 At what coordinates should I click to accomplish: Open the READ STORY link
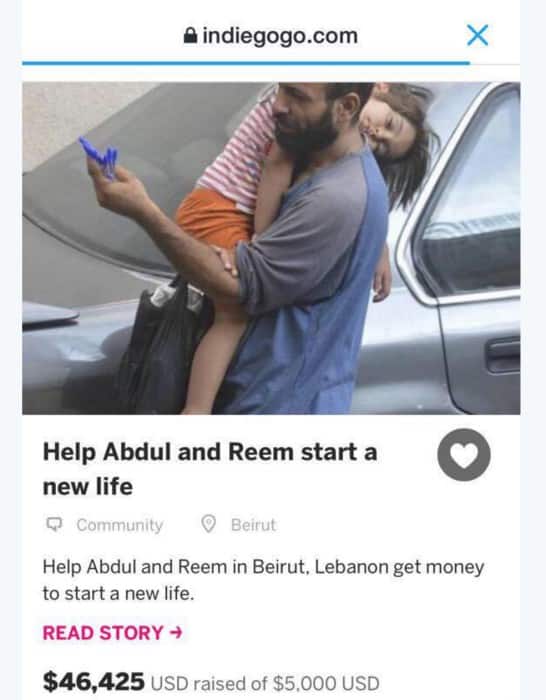113,633
